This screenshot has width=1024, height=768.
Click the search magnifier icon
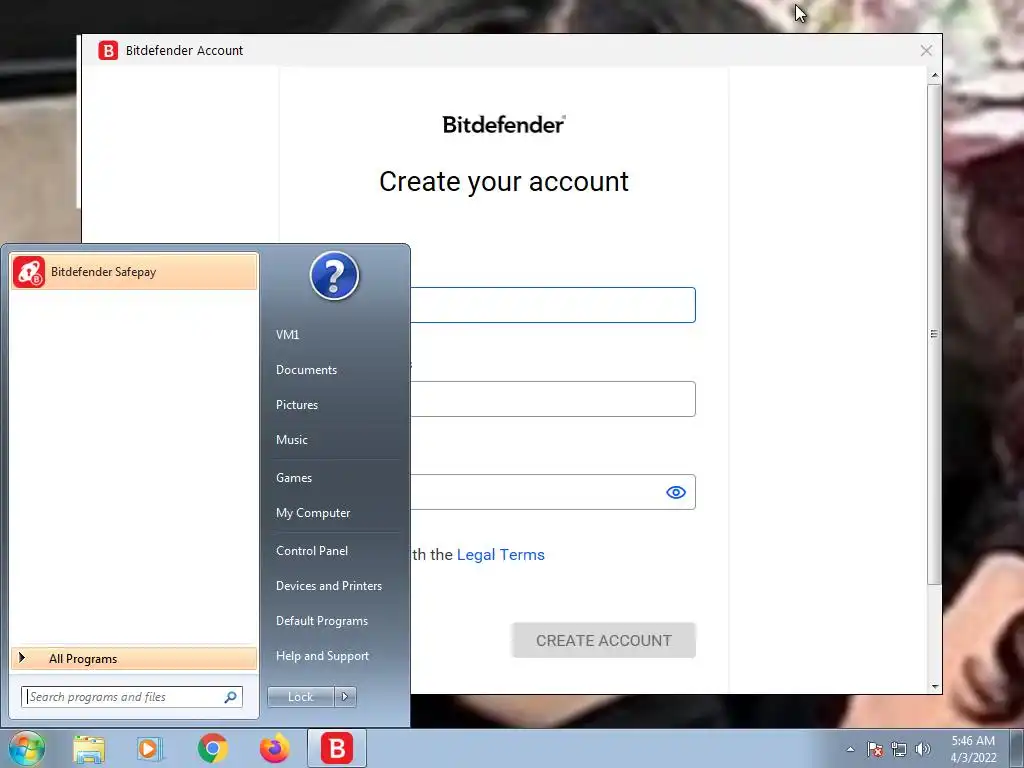pos(231,697)
